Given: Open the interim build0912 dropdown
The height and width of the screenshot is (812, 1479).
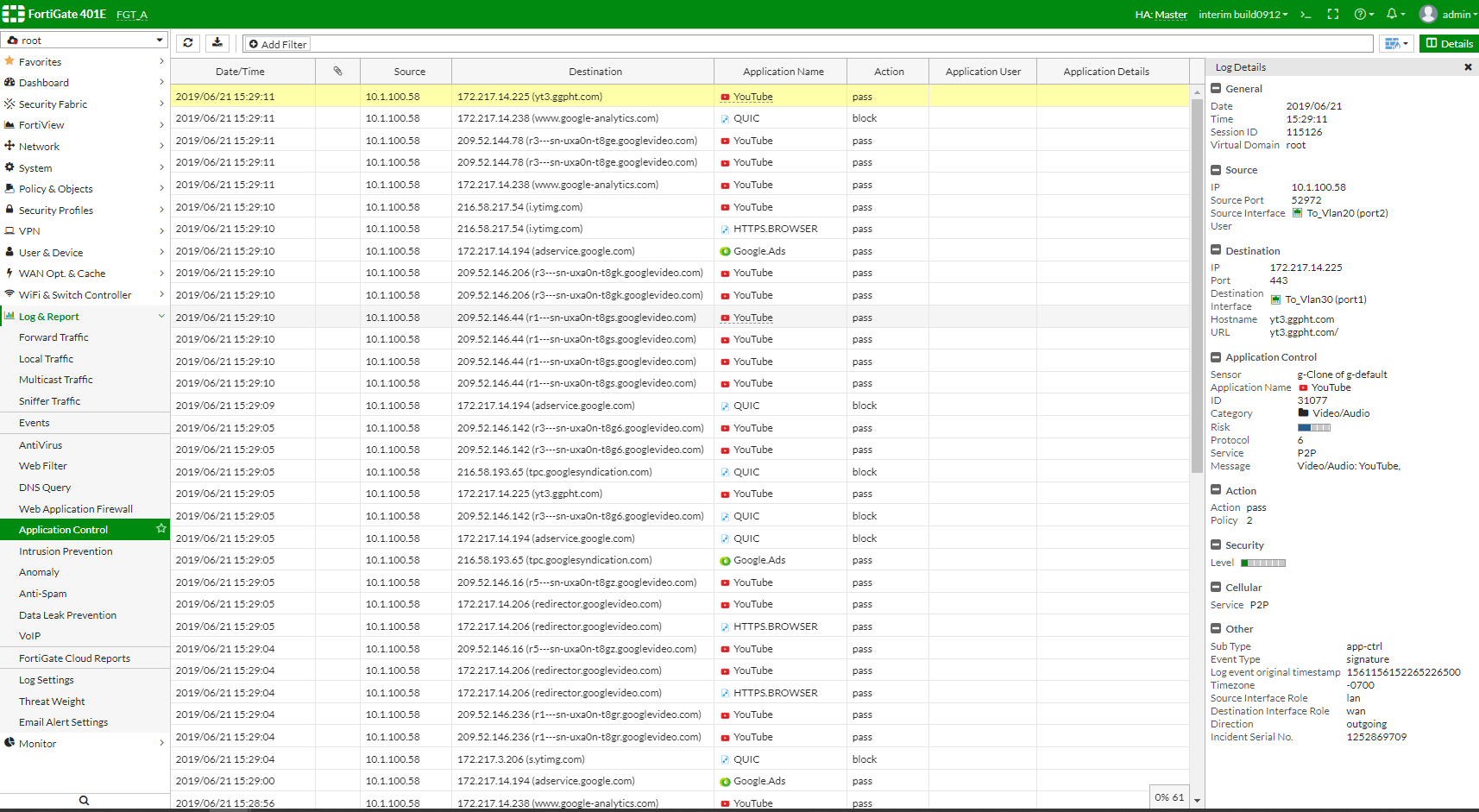Looking at the screenshot, I should 1243,15.
